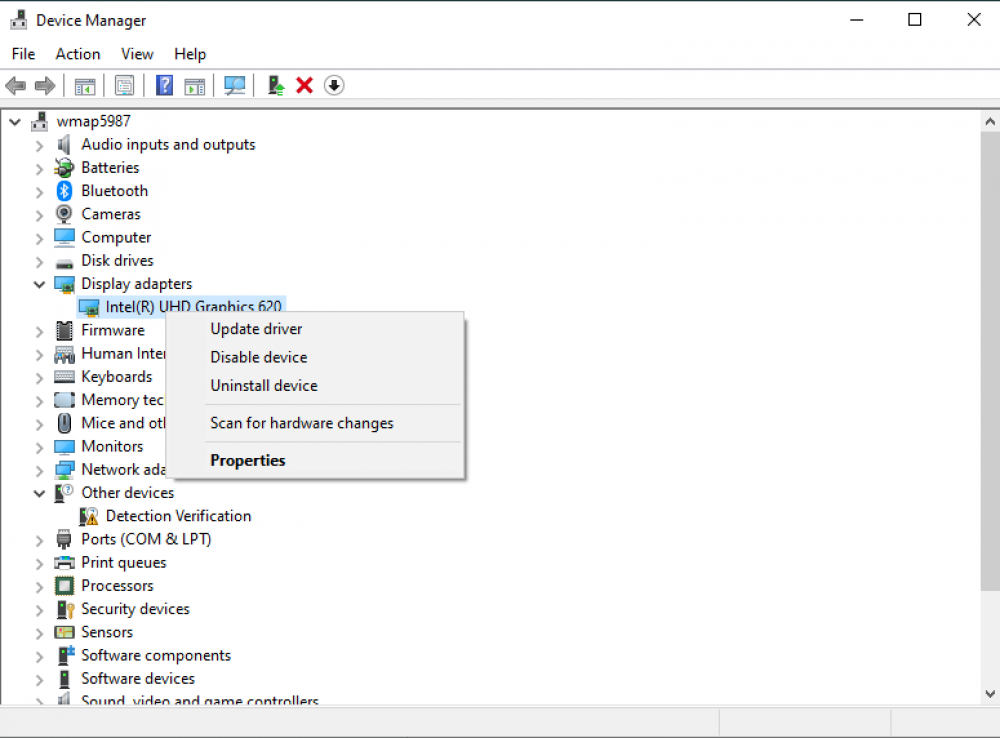
Task: Select the Software components icon
Action: (66, 655)
